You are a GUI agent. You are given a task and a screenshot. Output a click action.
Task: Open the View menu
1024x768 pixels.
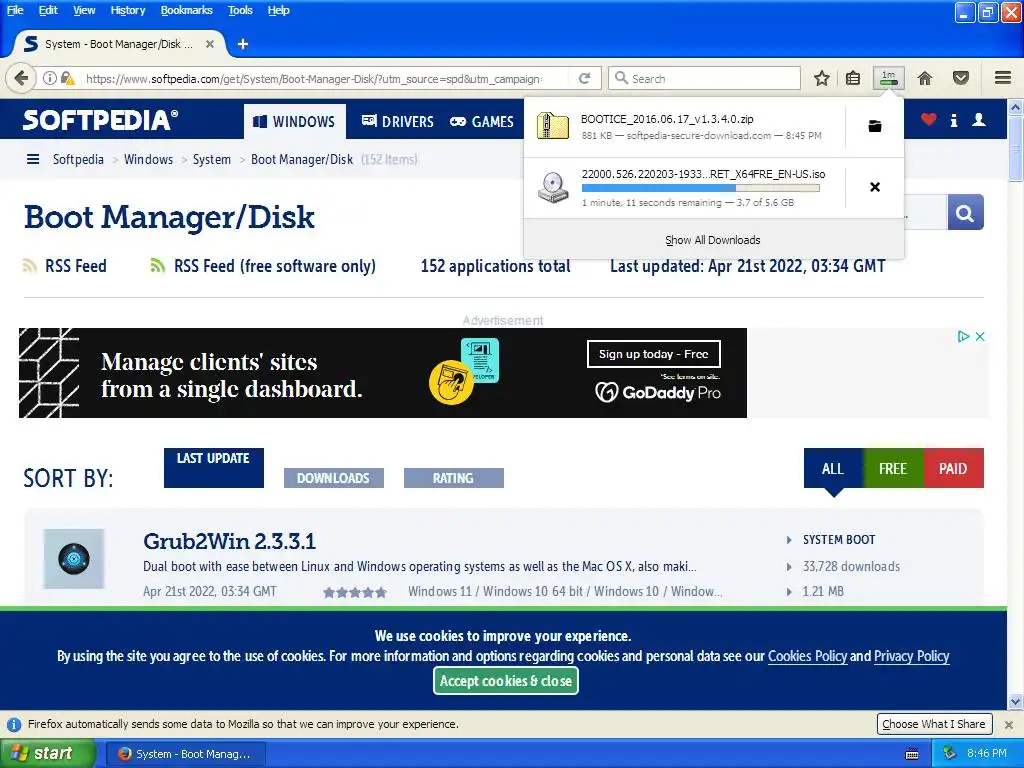(x=84, y=10)
